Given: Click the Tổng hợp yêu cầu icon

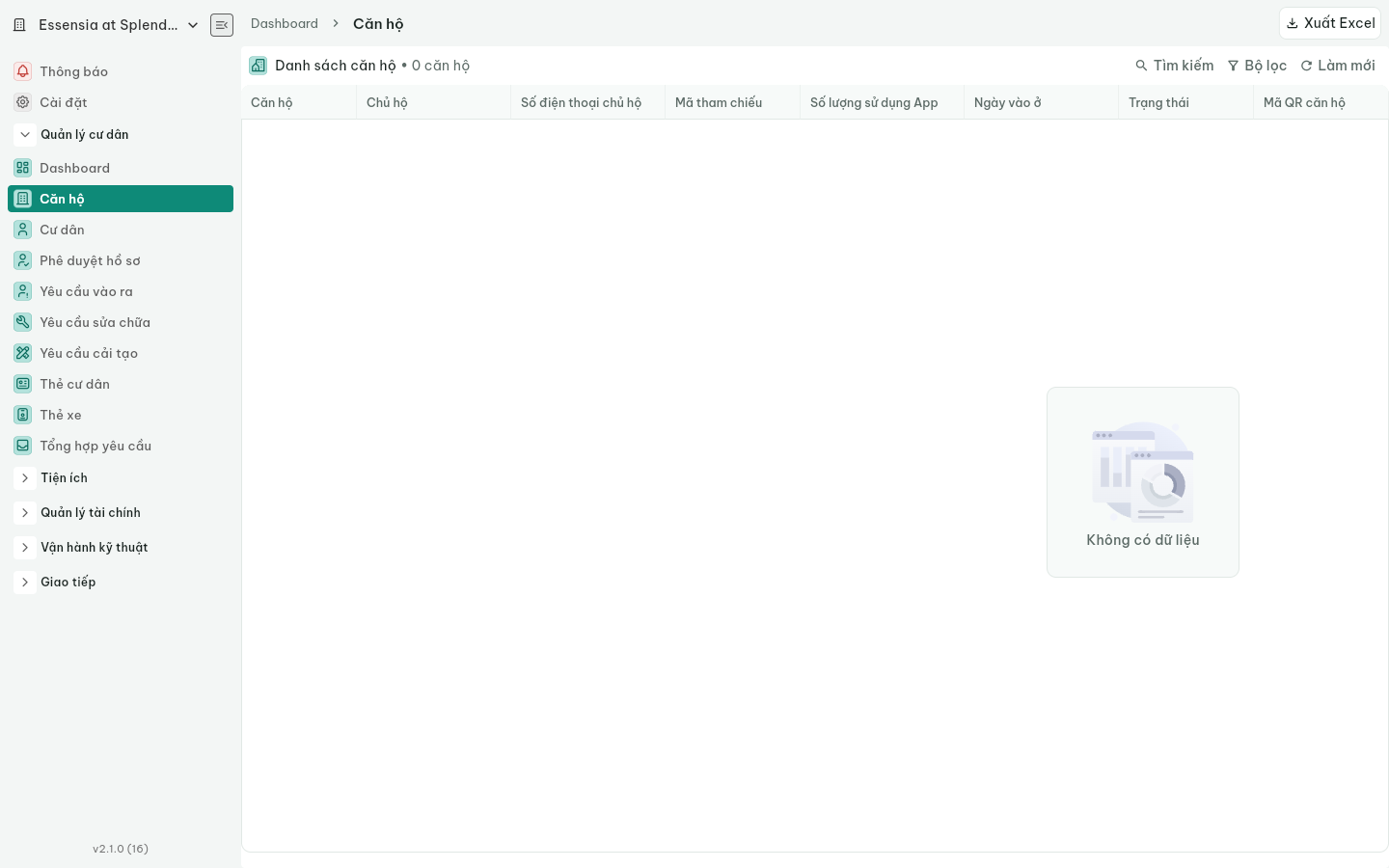Looking at the screenshot, I should pos(23,446).
